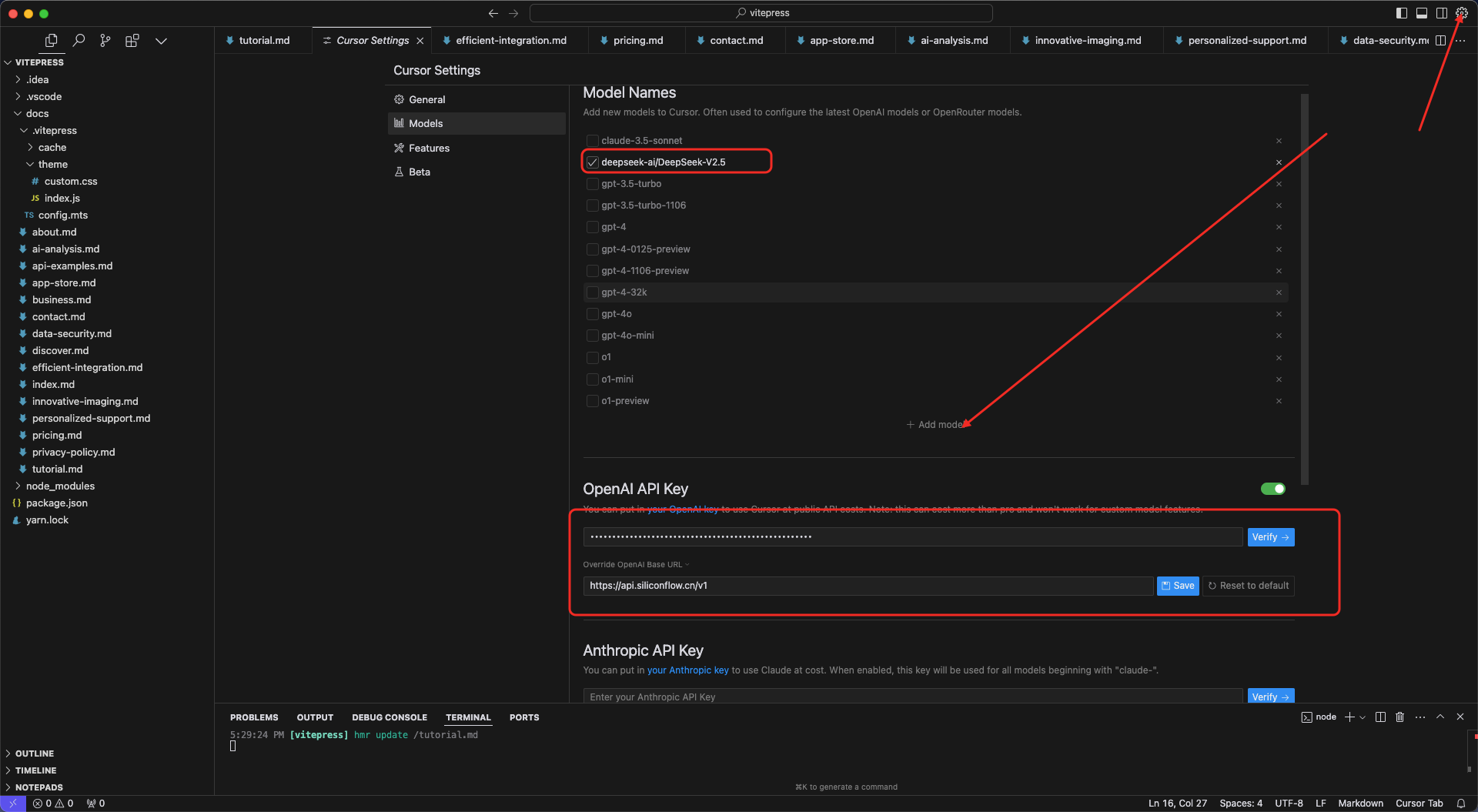Save the overridden OpenAI base URL

click(1177, 586)
